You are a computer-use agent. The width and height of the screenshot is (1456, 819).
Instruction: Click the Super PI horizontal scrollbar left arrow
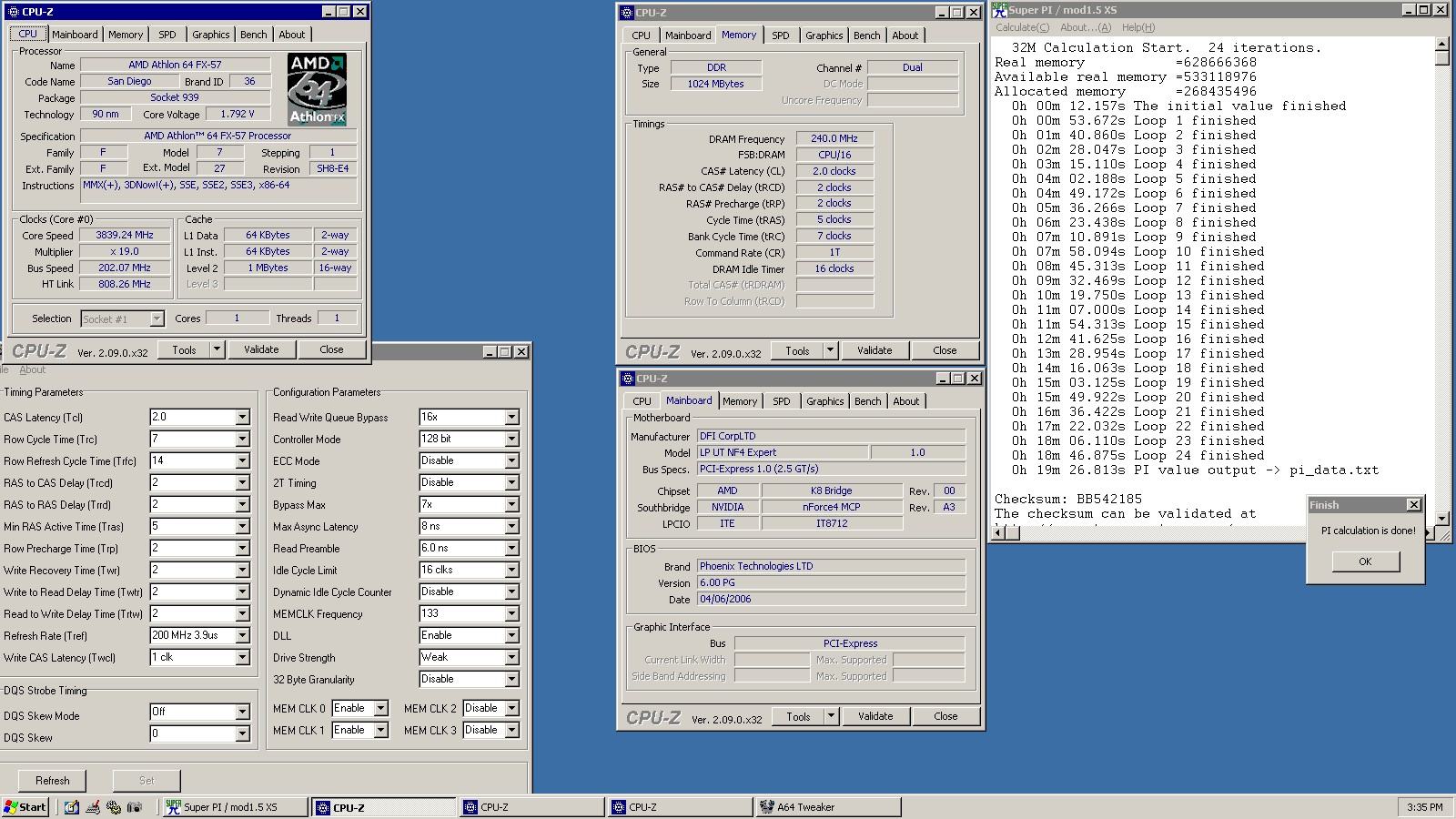(999, 532)
